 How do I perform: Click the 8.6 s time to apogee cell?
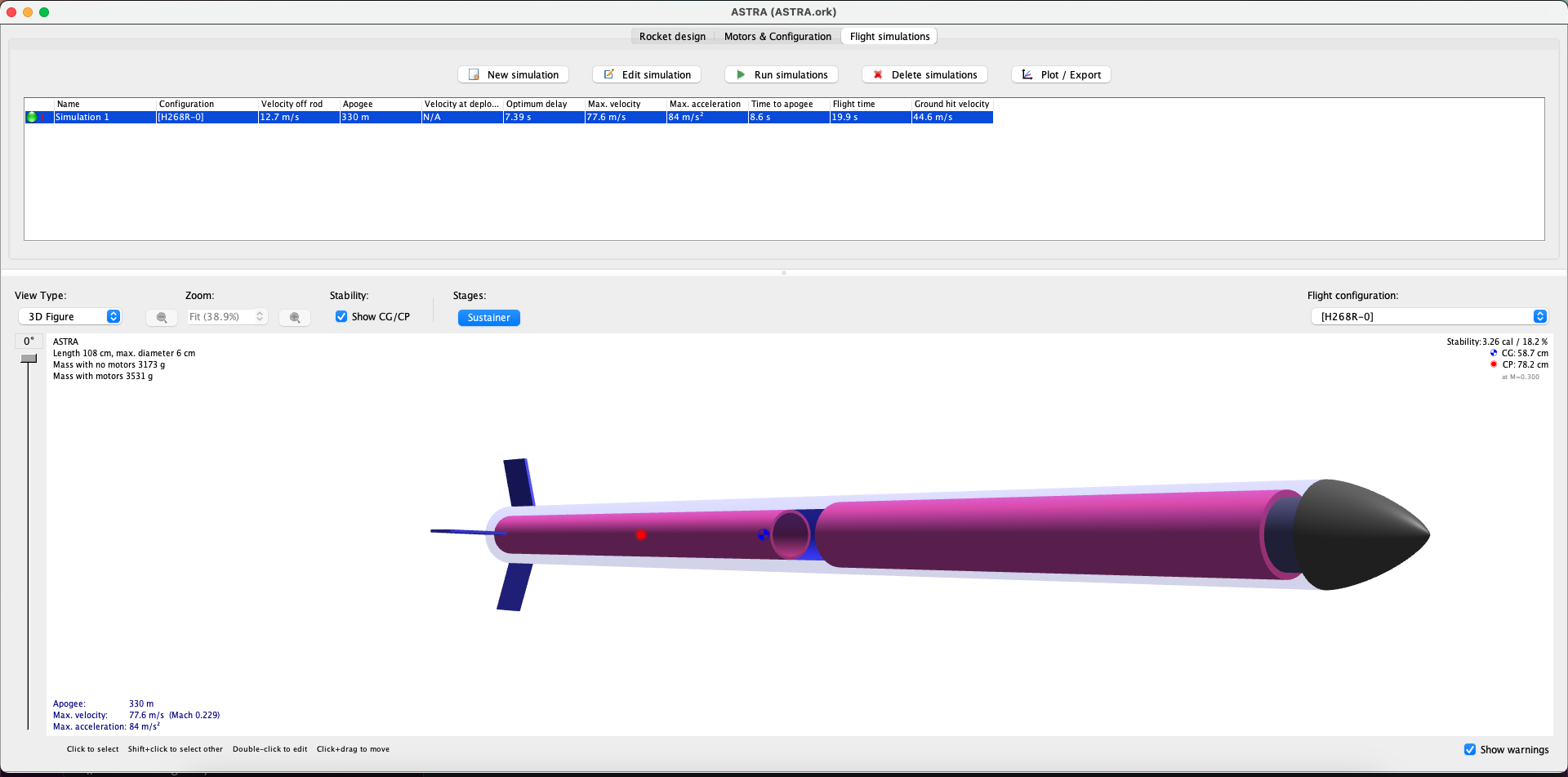click(x=789, y=117)
